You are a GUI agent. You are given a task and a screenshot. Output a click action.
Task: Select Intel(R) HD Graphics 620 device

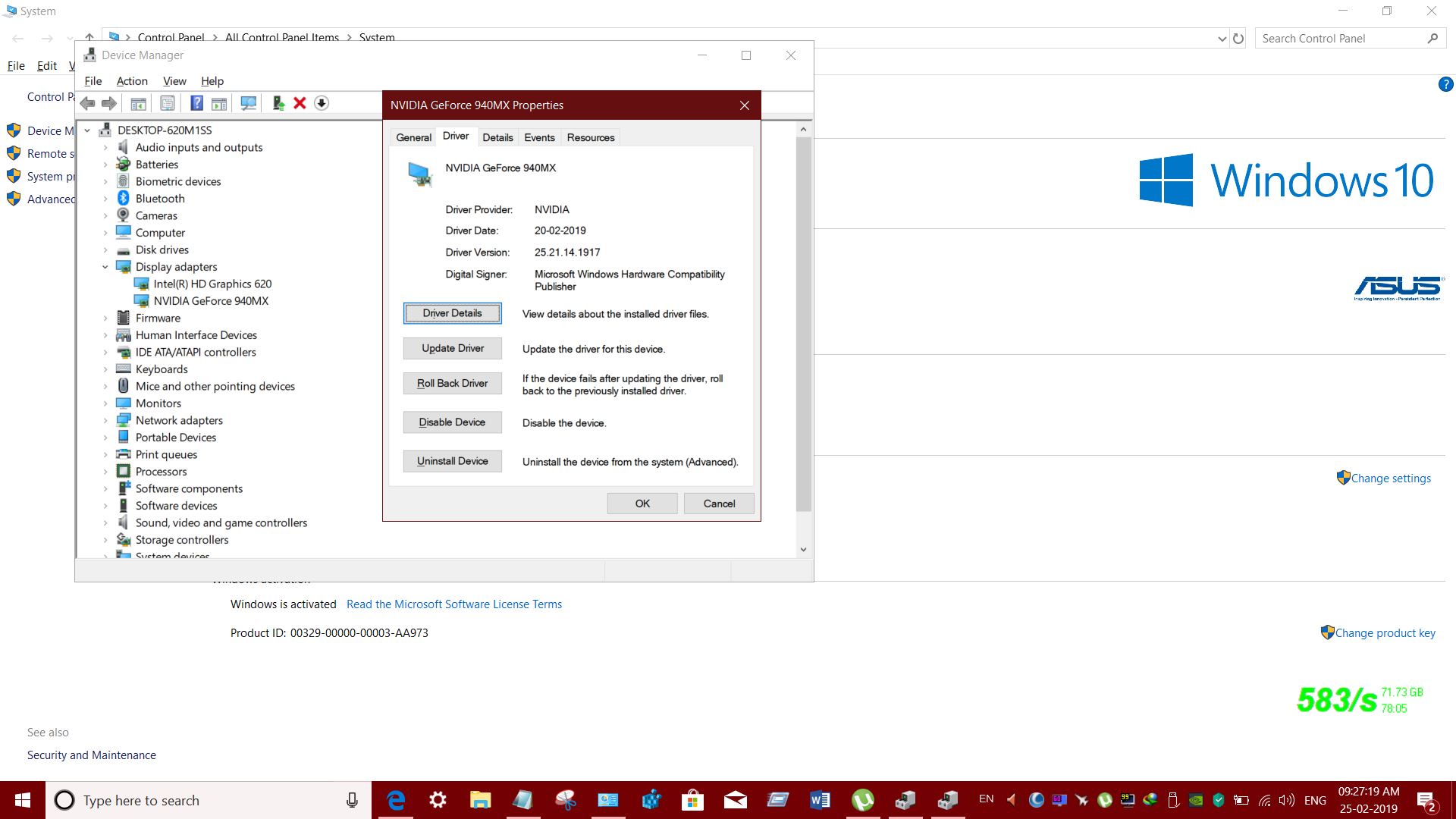212,284
